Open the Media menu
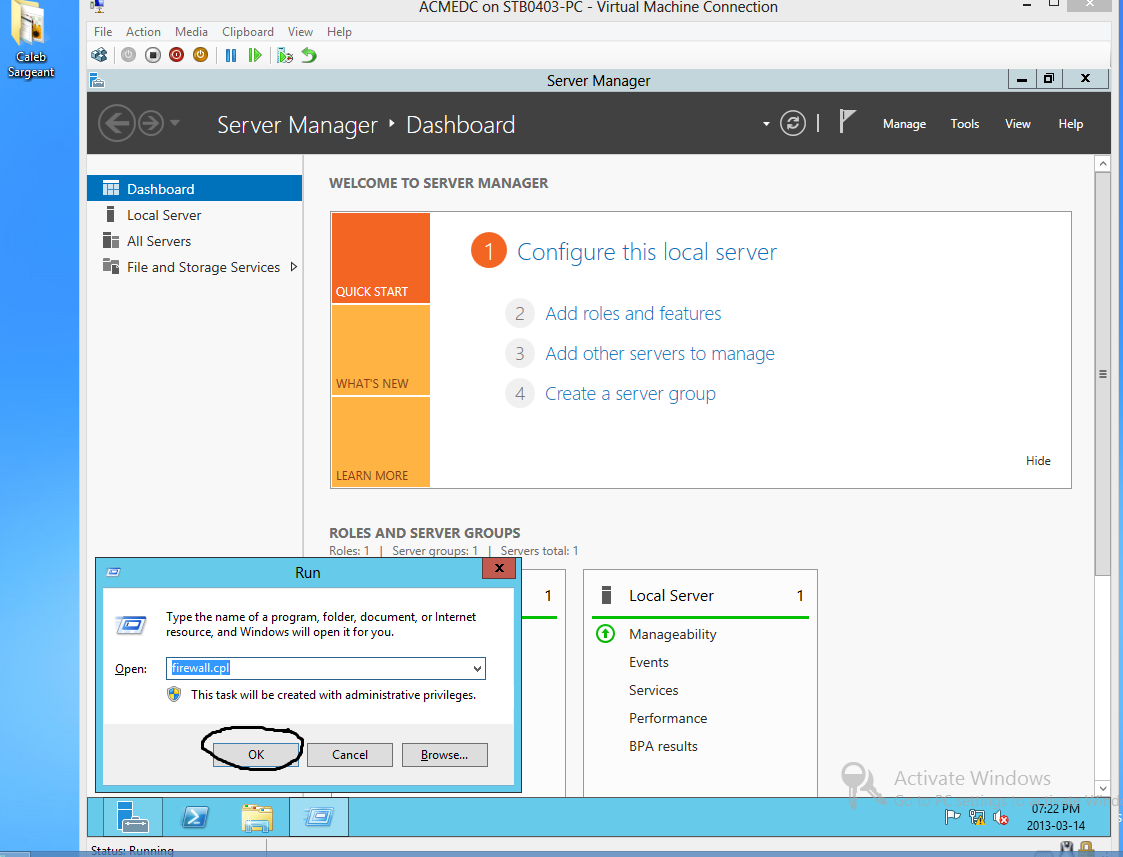 tap(191, 32)
